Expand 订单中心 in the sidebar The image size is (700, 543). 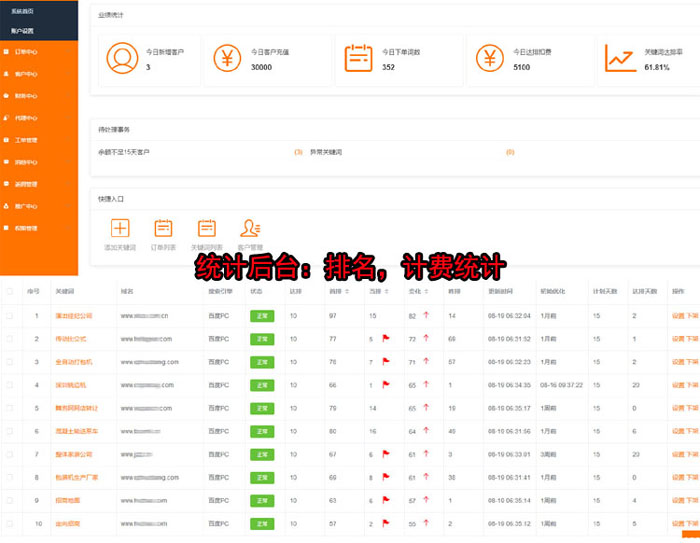tap(26, 50)
